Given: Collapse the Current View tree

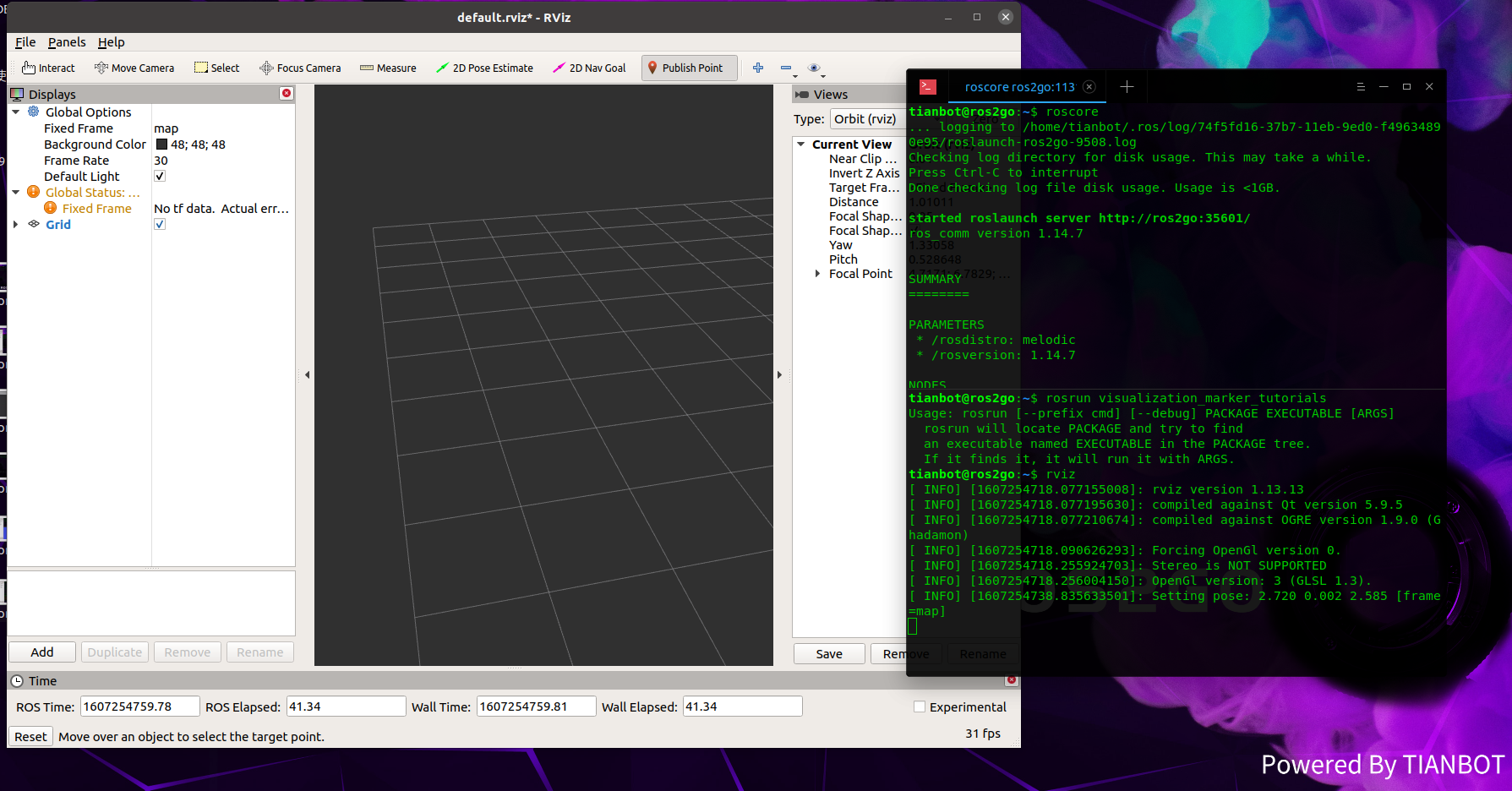Looking at the screenshot, I should 801,144.
